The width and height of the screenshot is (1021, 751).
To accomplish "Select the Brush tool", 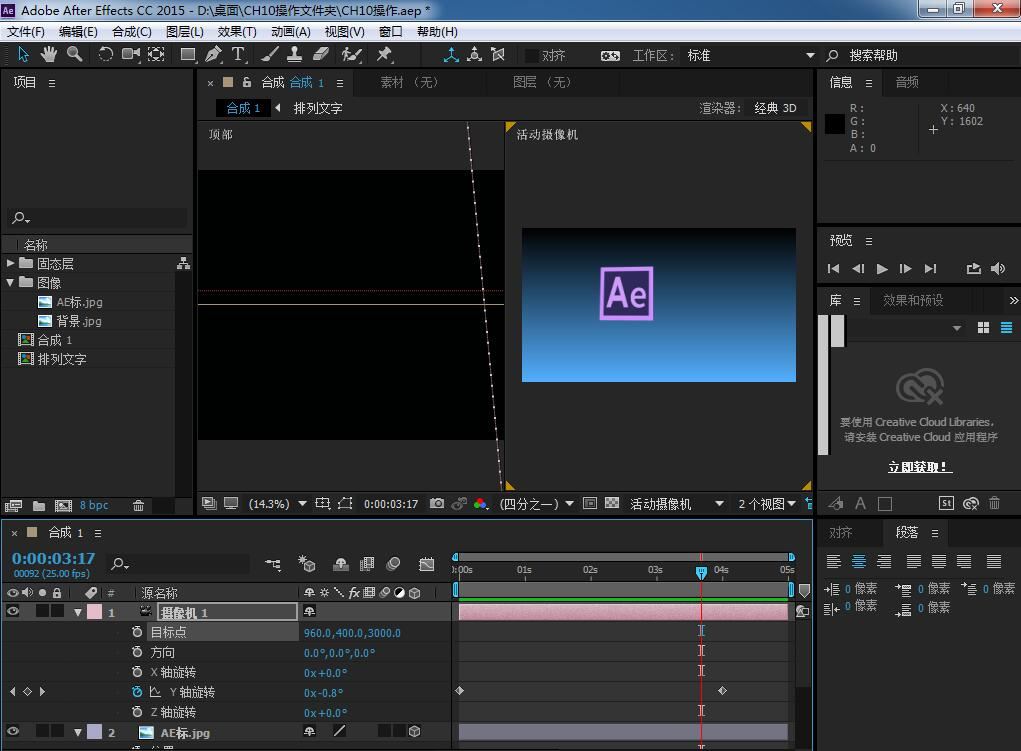I will 270,55.
